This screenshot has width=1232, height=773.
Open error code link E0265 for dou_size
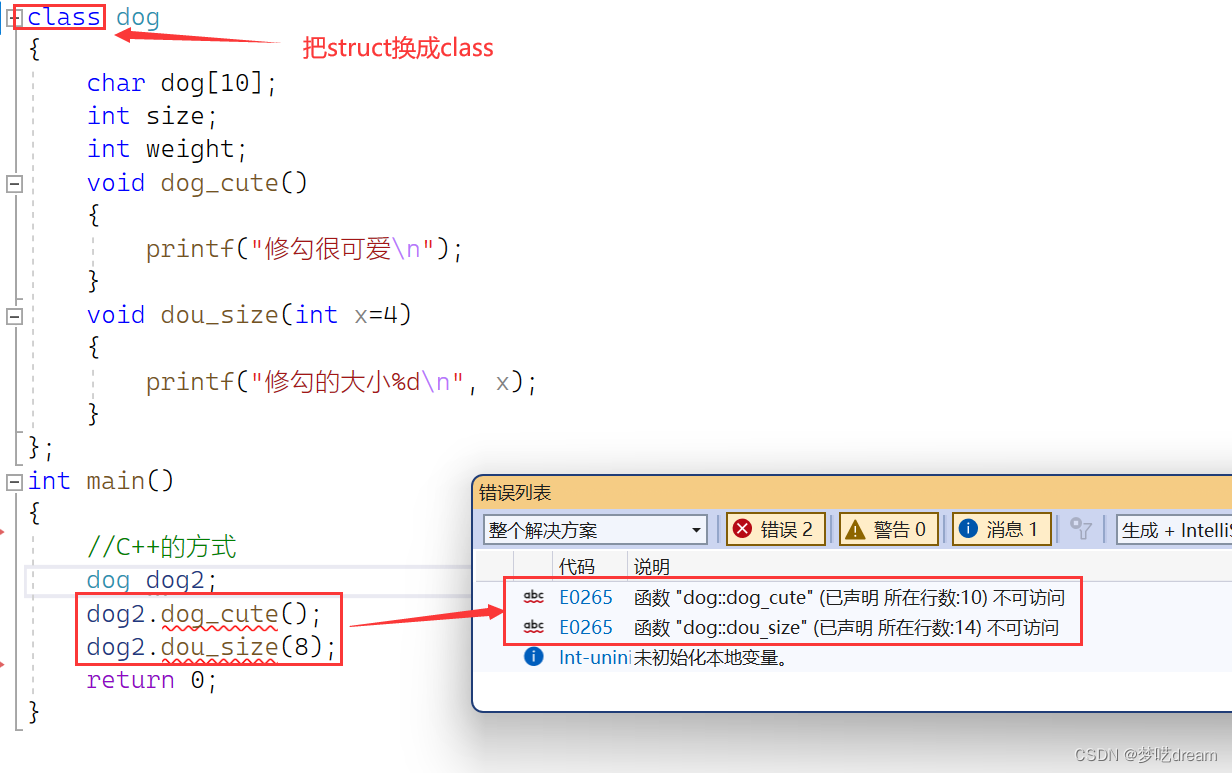point(585,628)
